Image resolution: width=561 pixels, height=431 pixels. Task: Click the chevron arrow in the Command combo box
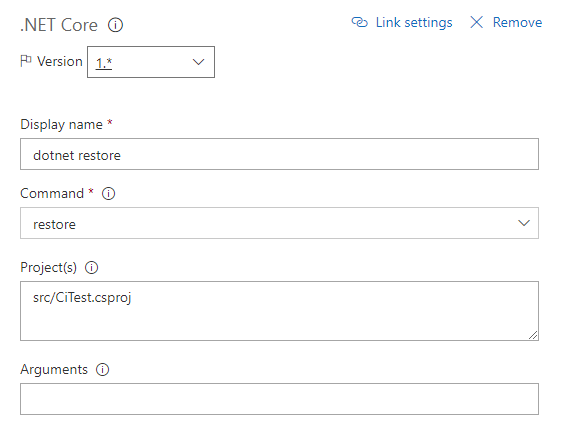(x=524, y=223)
